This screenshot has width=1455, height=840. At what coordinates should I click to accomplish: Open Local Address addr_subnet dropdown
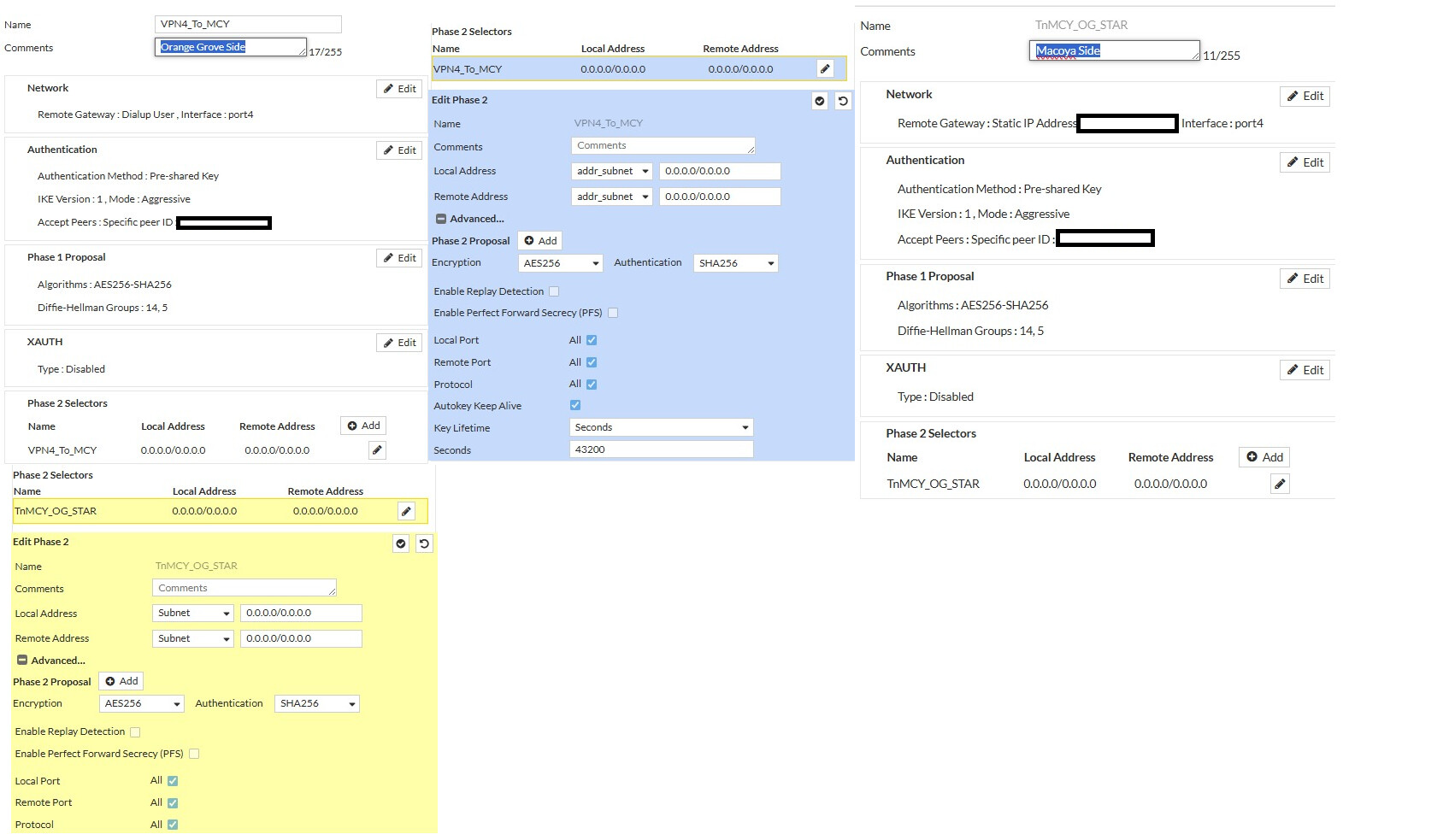[612, 172]
